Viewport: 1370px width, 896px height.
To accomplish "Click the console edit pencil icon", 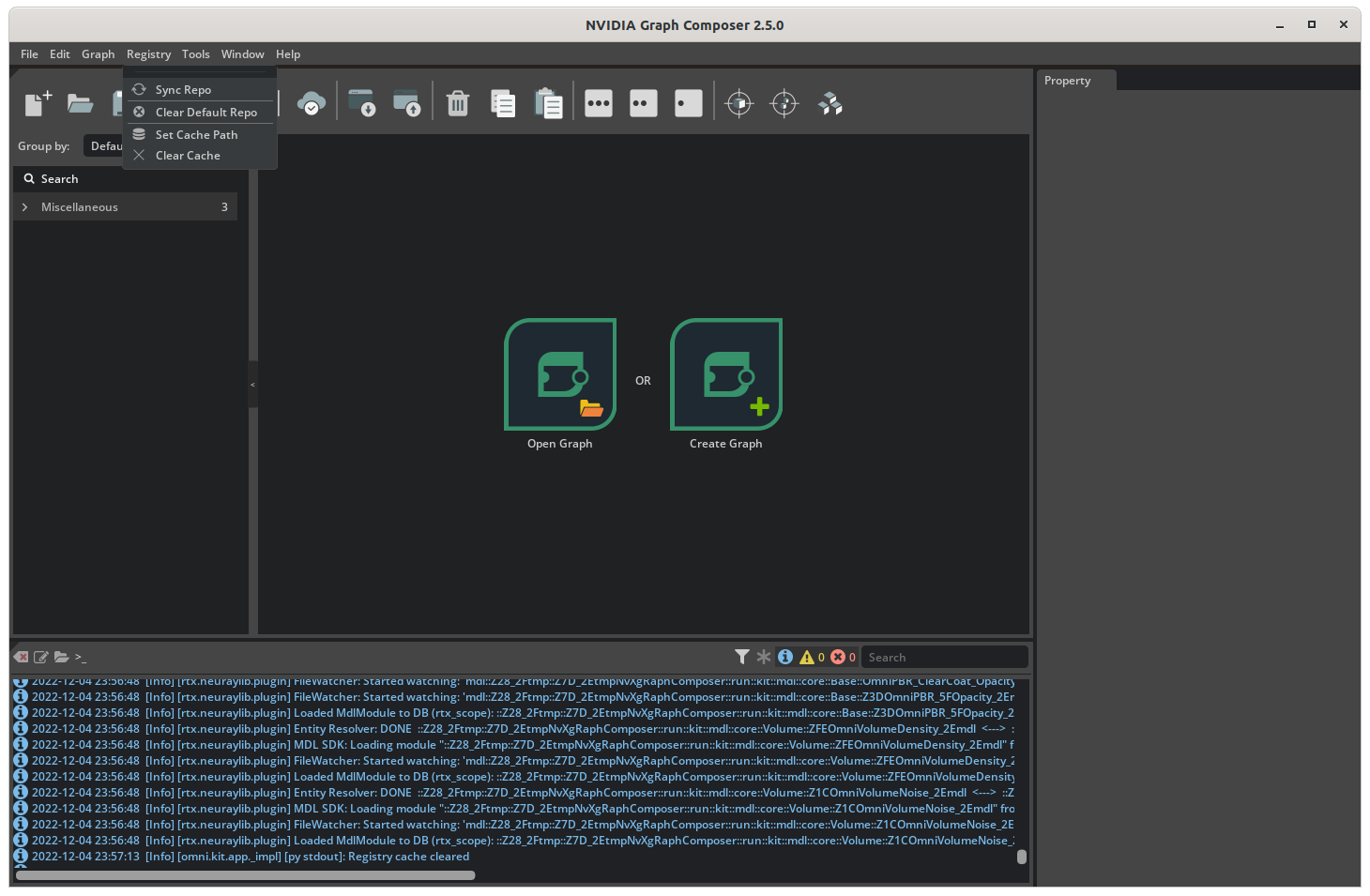I will [41, 657].
